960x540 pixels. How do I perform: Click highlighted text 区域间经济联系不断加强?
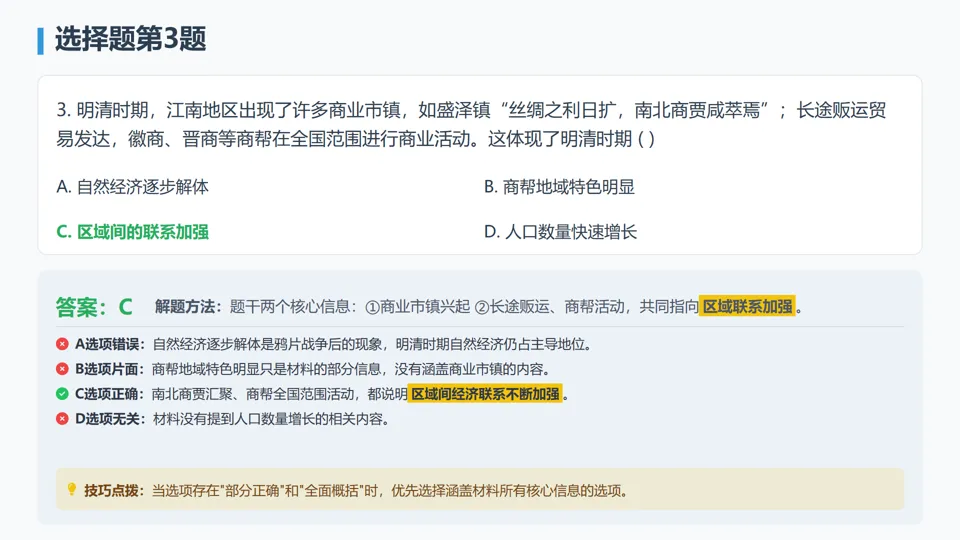pos(485,394)
